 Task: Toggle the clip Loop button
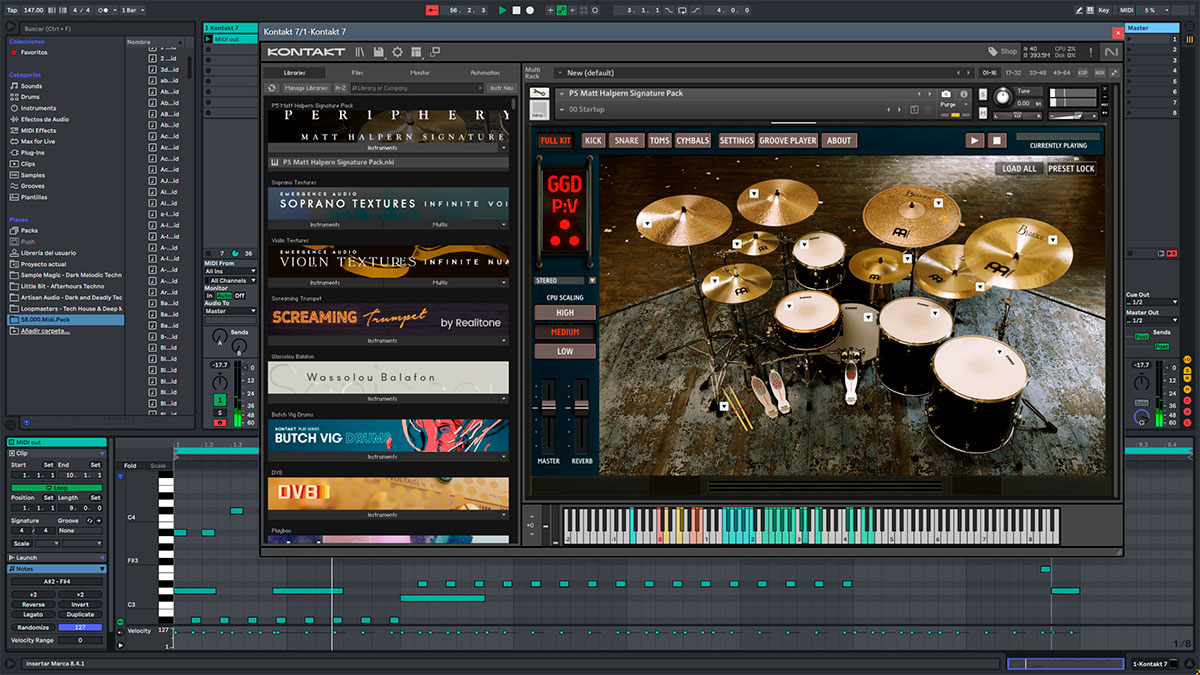pos(56,487)
